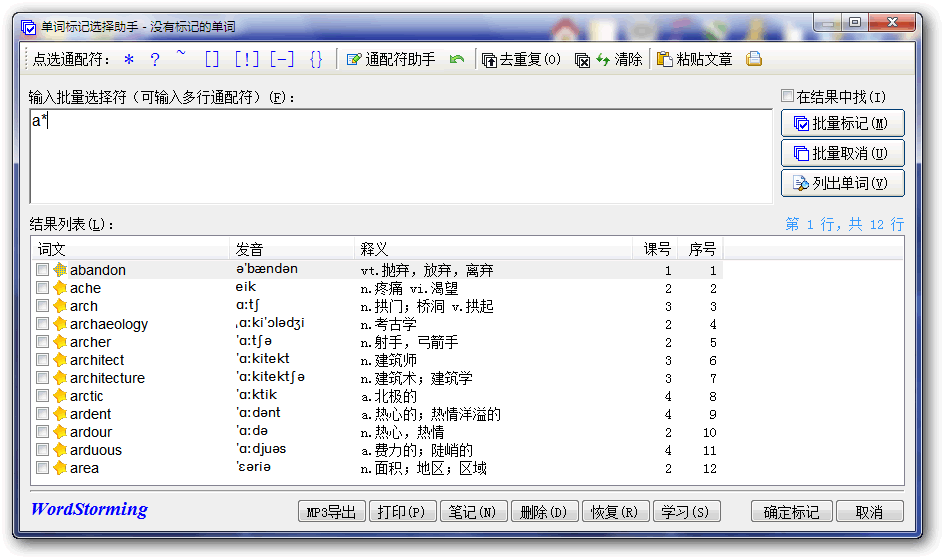Screen dimensions: 943x559
Task: Click the printer icon in toolbar
Action: pos(754,60)
